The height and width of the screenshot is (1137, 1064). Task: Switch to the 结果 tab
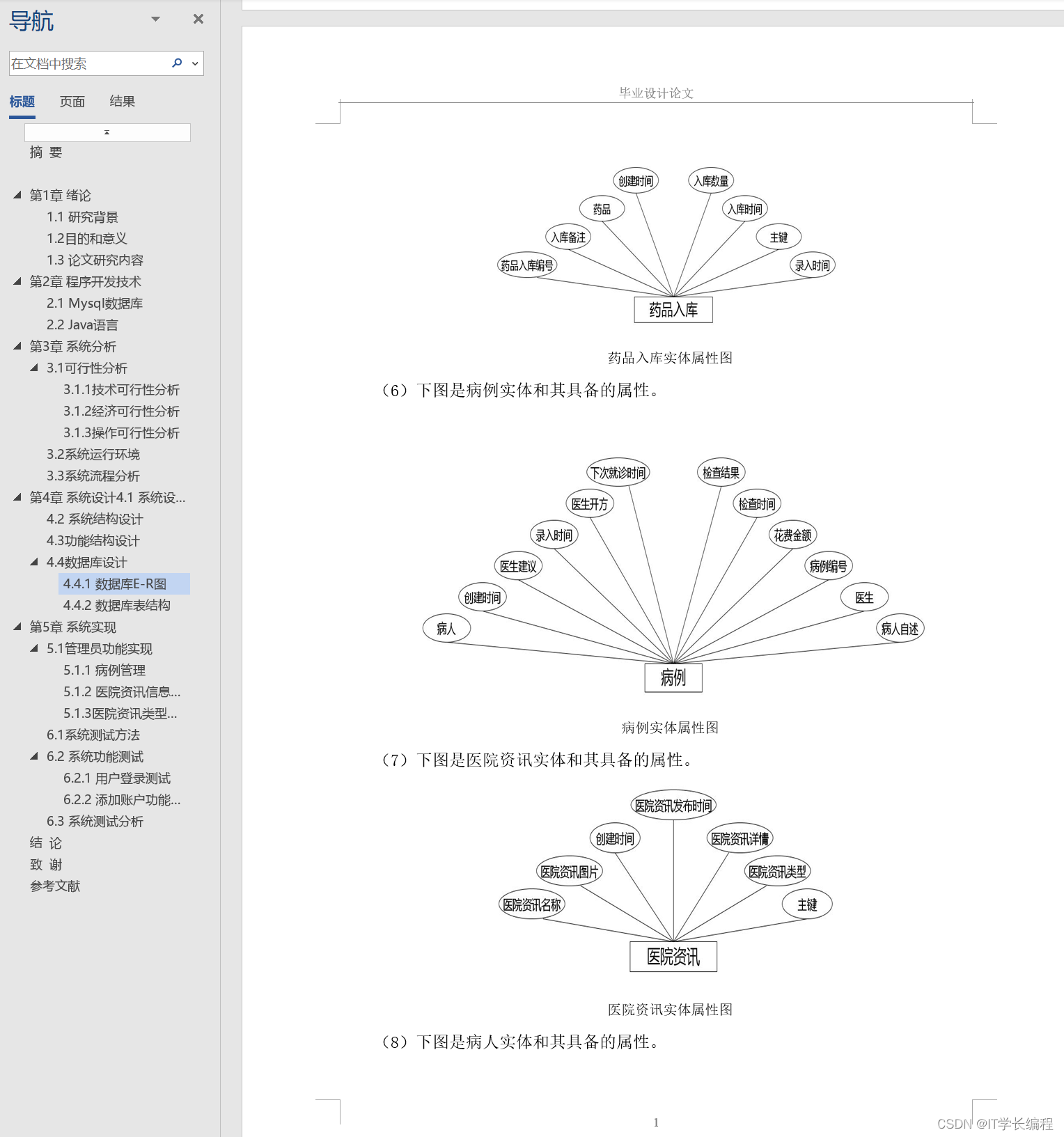point(123,102)
